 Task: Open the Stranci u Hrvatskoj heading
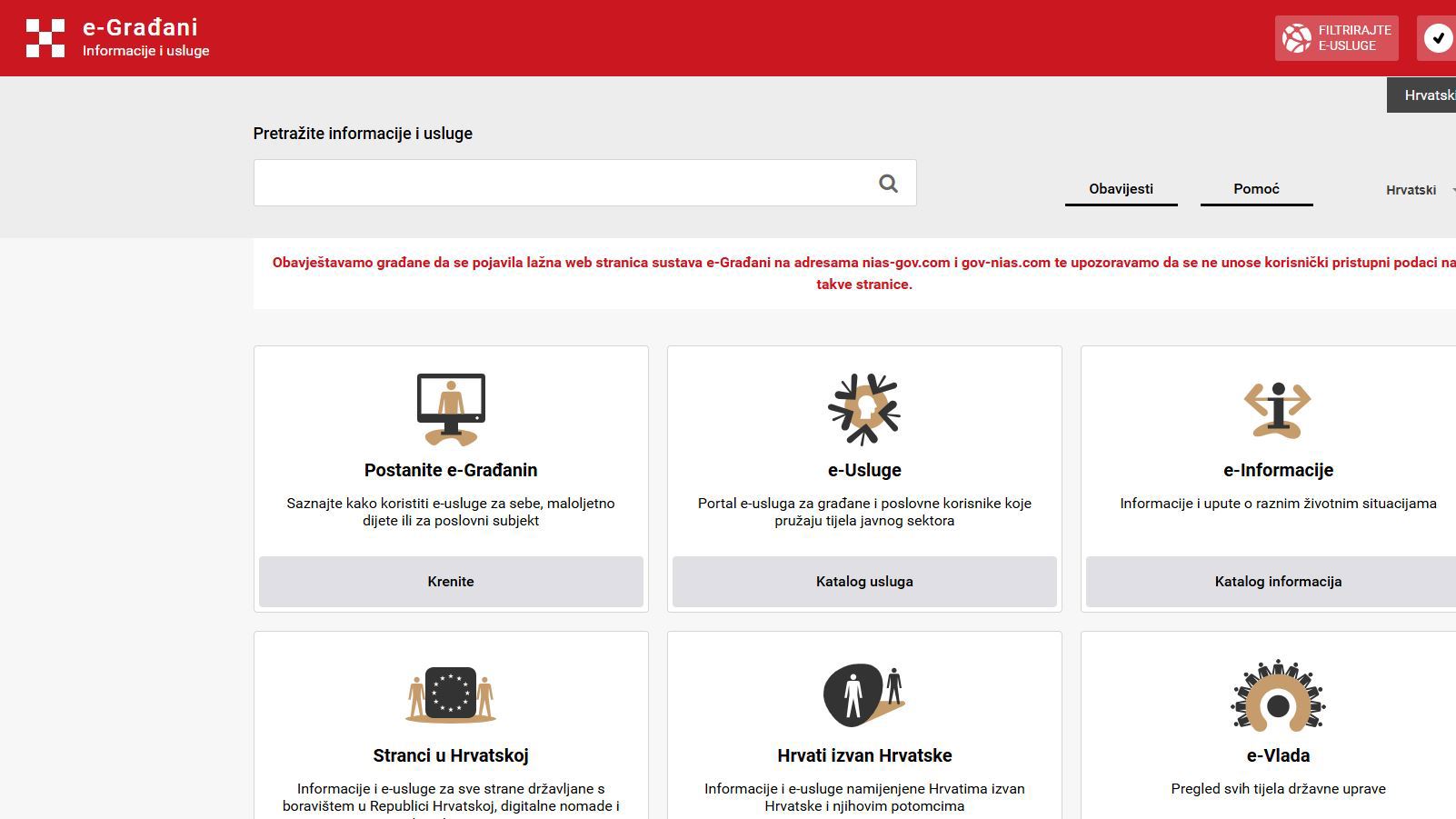coord(451,755)
